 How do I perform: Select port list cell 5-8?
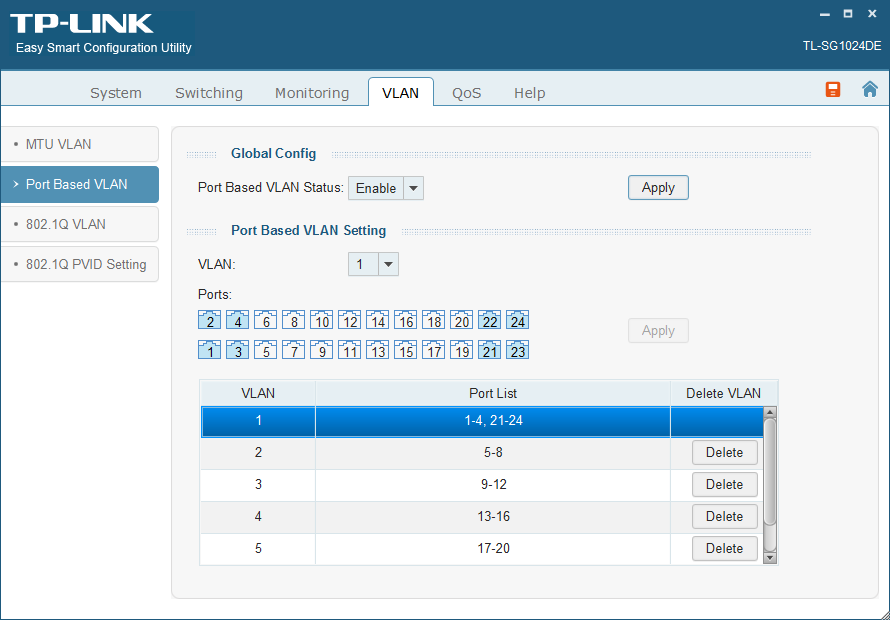493,453
